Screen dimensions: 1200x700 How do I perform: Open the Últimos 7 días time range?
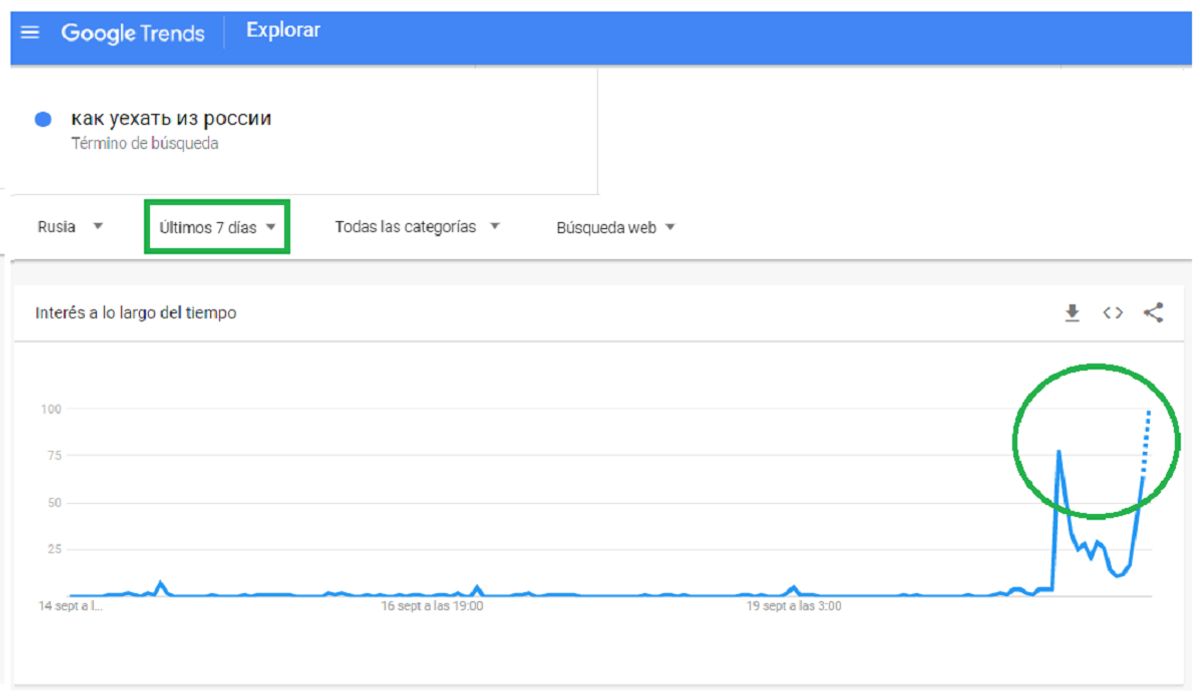(x=217, y=227)
